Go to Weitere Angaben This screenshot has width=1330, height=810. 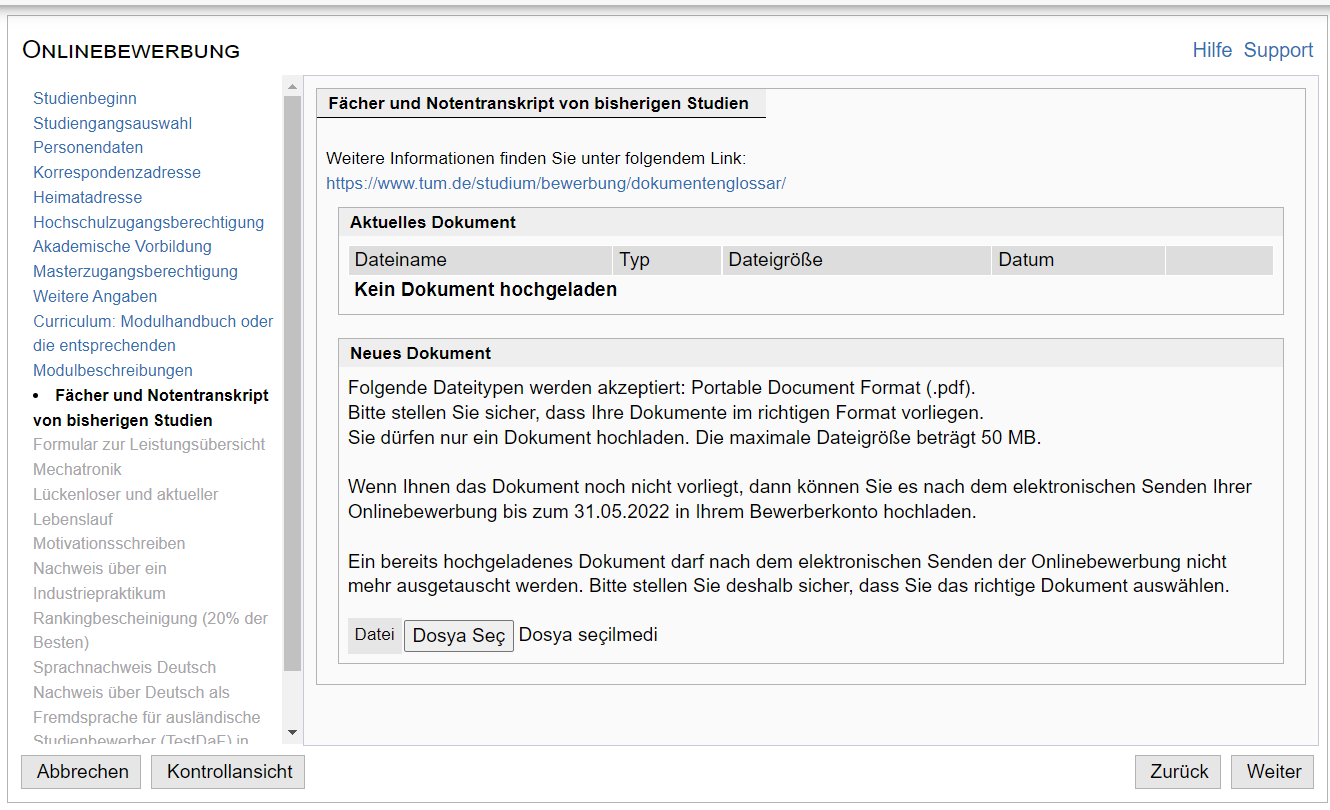click(95, 296)
